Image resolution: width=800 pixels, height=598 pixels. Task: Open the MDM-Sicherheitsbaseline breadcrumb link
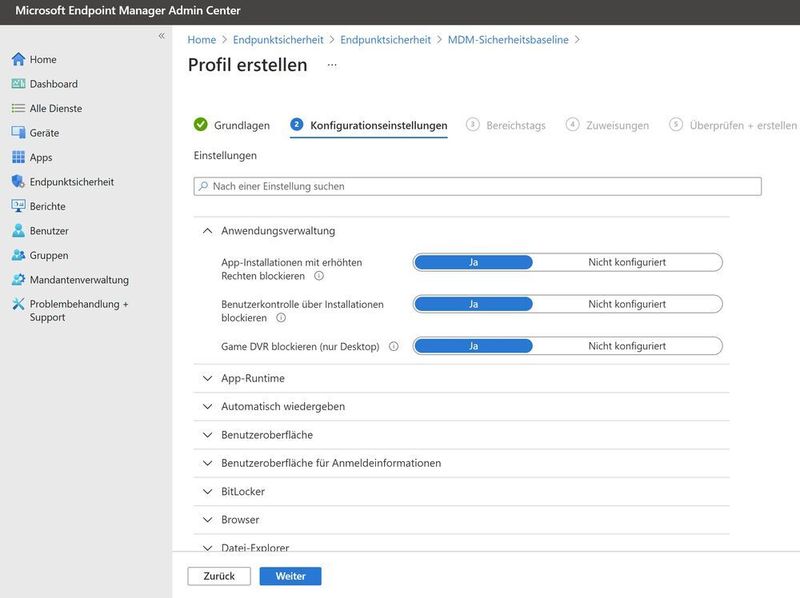point(508,40)
